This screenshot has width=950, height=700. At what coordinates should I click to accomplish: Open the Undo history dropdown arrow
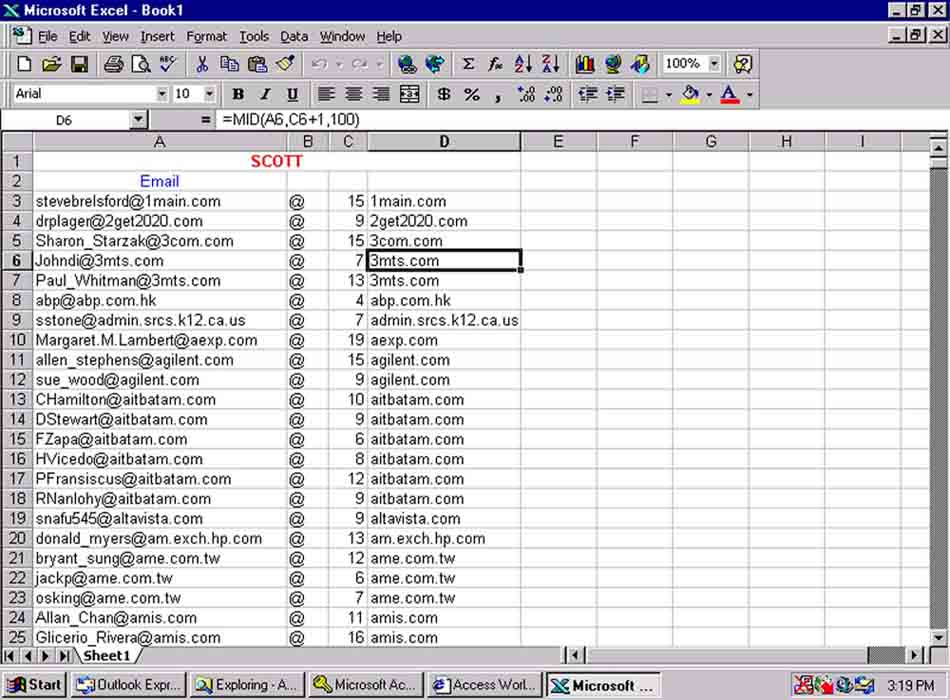pos(339,64)
